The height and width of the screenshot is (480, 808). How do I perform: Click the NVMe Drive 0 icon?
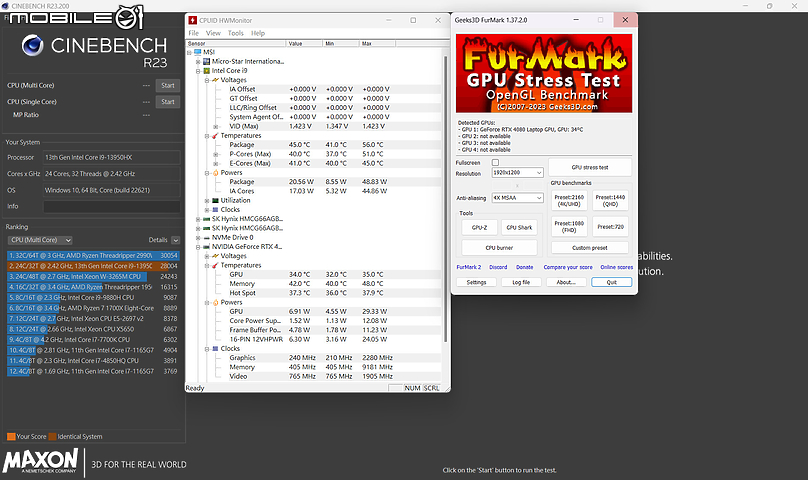pyautogui.click(x=207, y=238)
